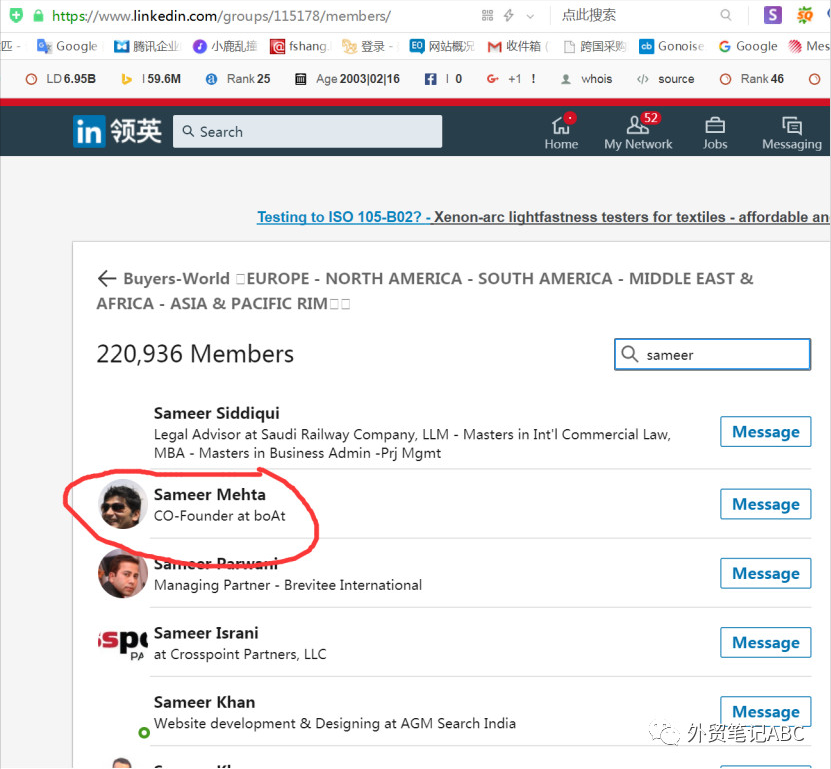Click the magnifier icon in member search

coord(629,354)
